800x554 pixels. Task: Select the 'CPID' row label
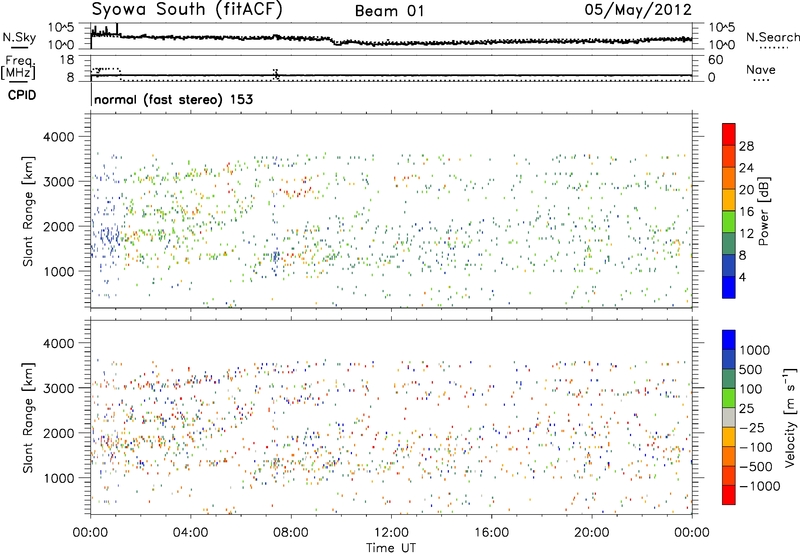pyautogui.click(x=22, y=95)
